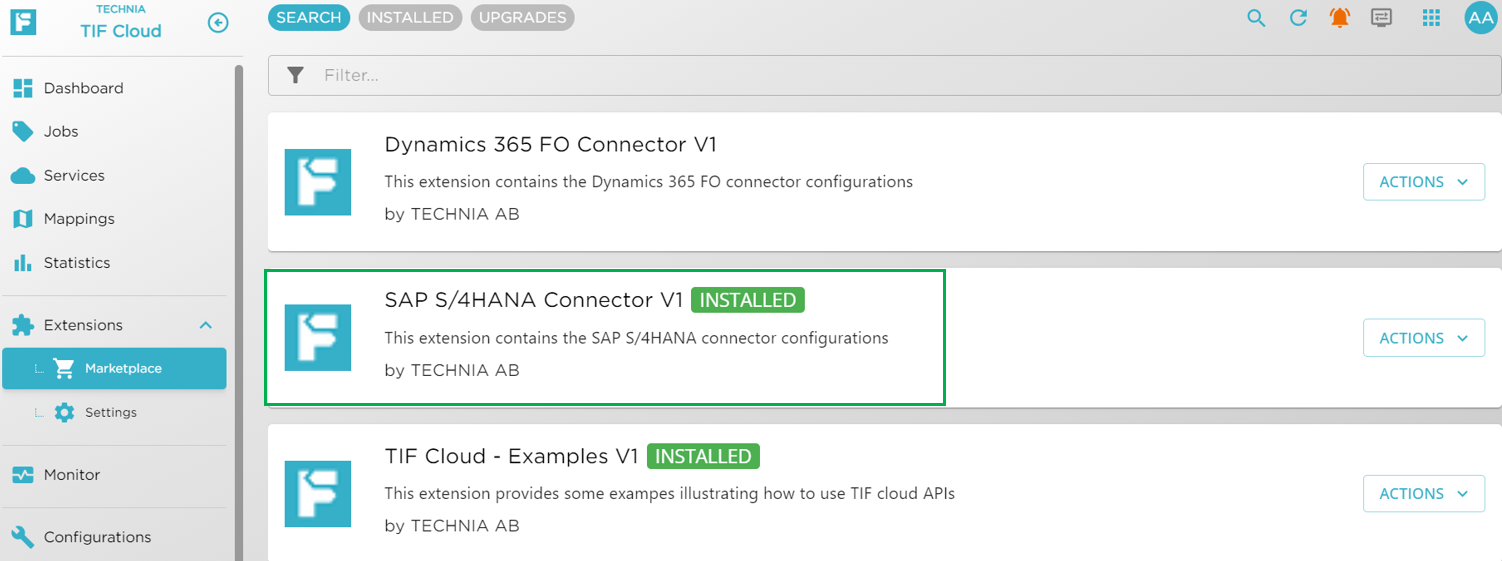Collapse sidebar with the back arrow icon
The image size is (1502, 561).
click(x=218, y=22)
